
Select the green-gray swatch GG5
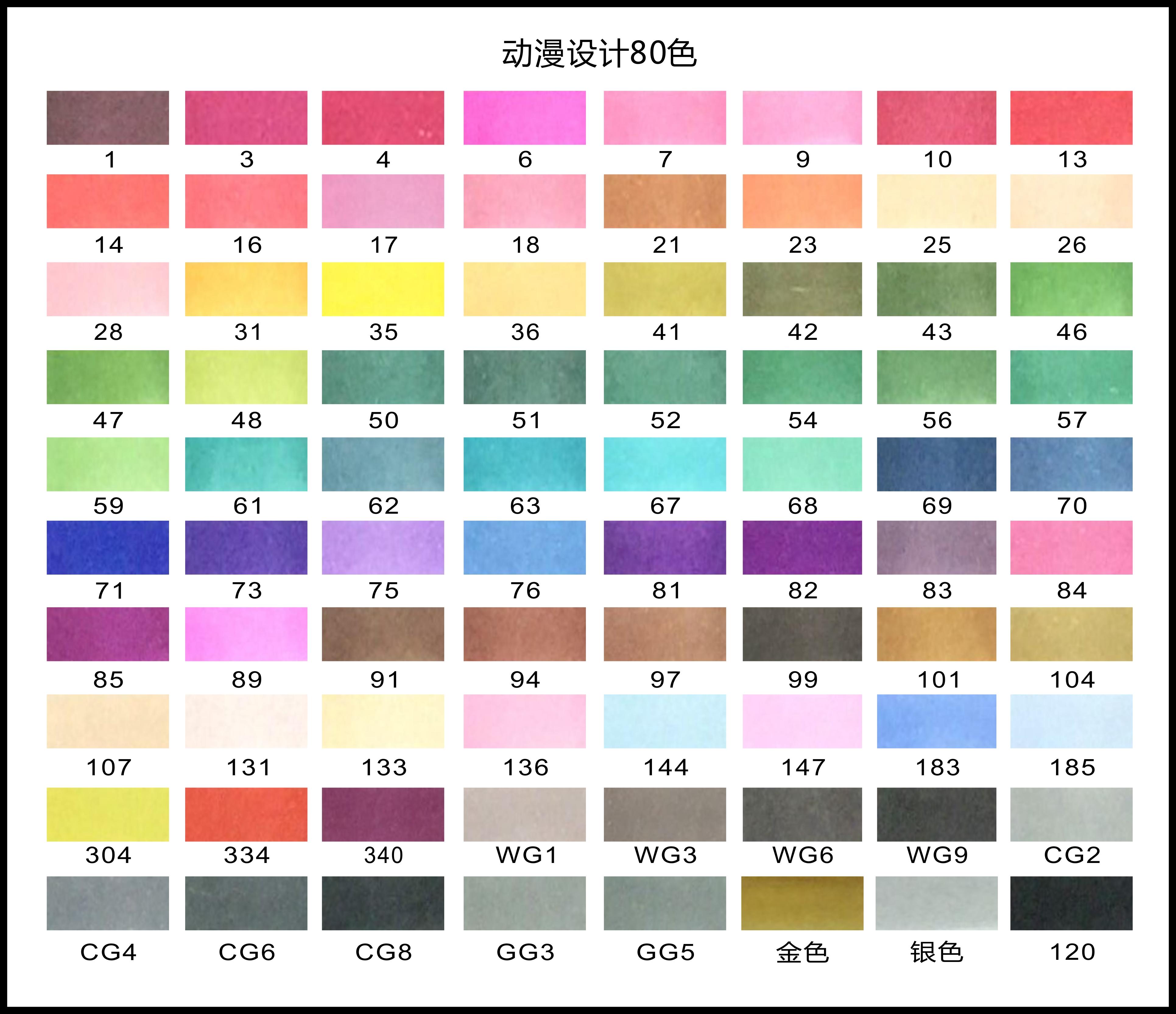tap(665, 903)
